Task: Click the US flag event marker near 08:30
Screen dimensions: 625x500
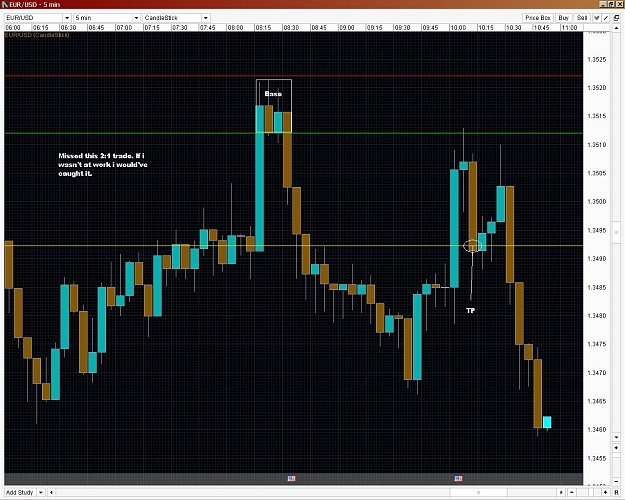Action: click(291, 478)
